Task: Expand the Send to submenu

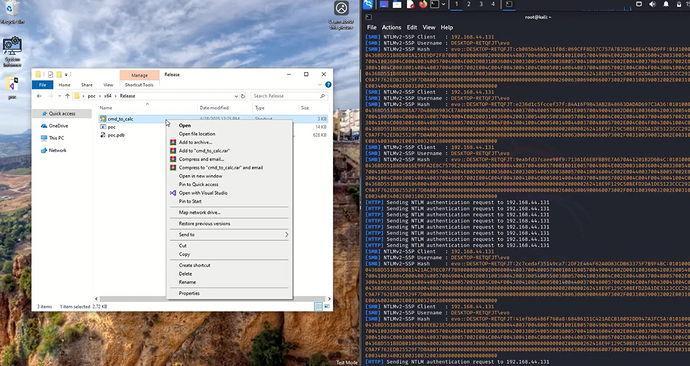Action: click(229, 235)
